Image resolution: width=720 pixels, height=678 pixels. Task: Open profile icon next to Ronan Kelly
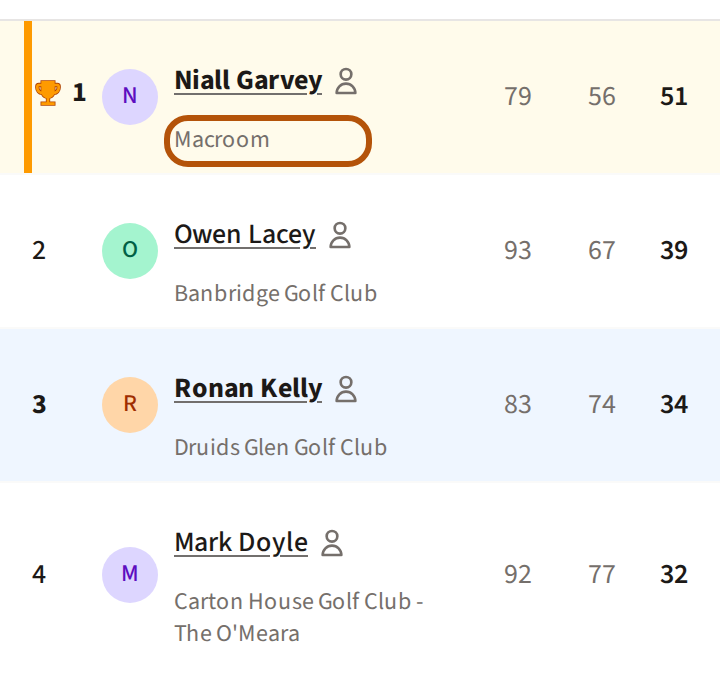346,389
